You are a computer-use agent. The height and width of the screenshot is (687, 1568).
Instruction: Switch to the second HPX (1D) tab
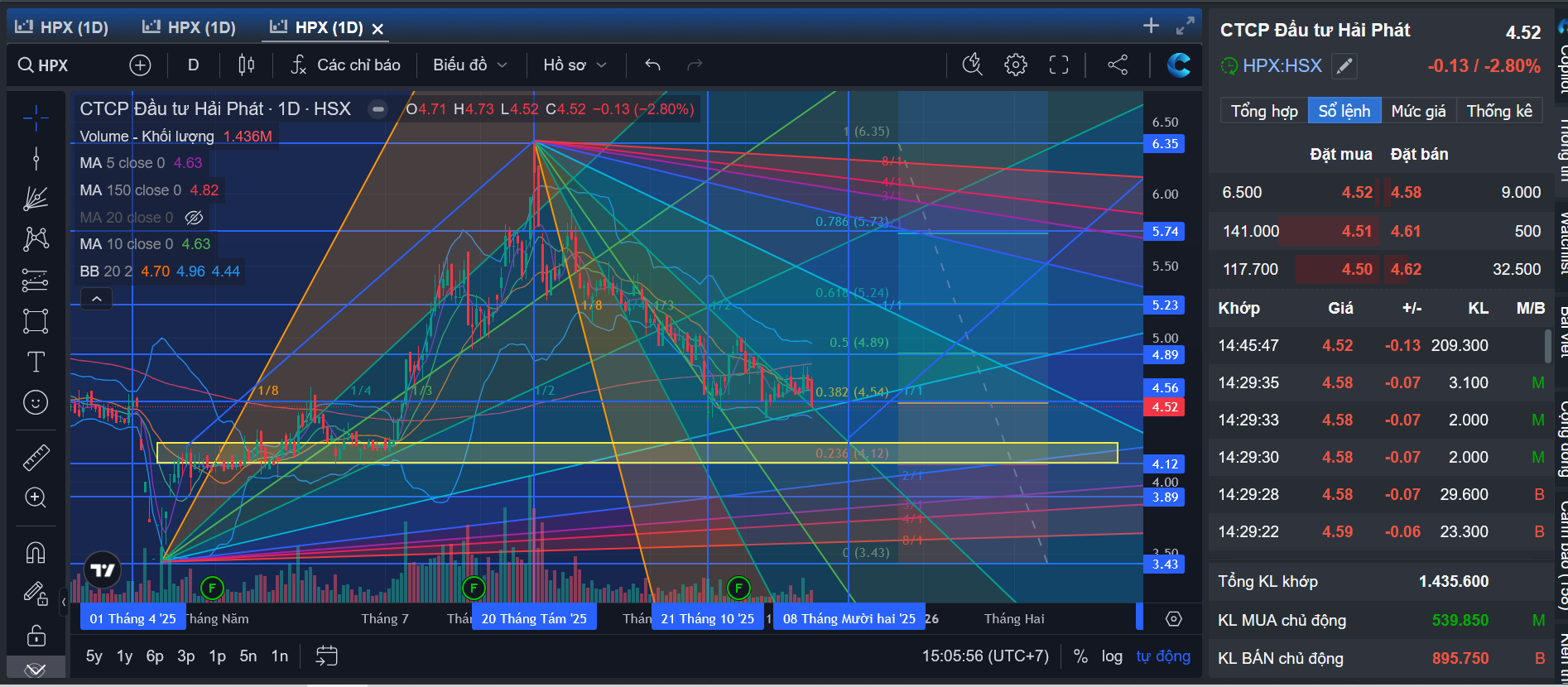(190, 27)
